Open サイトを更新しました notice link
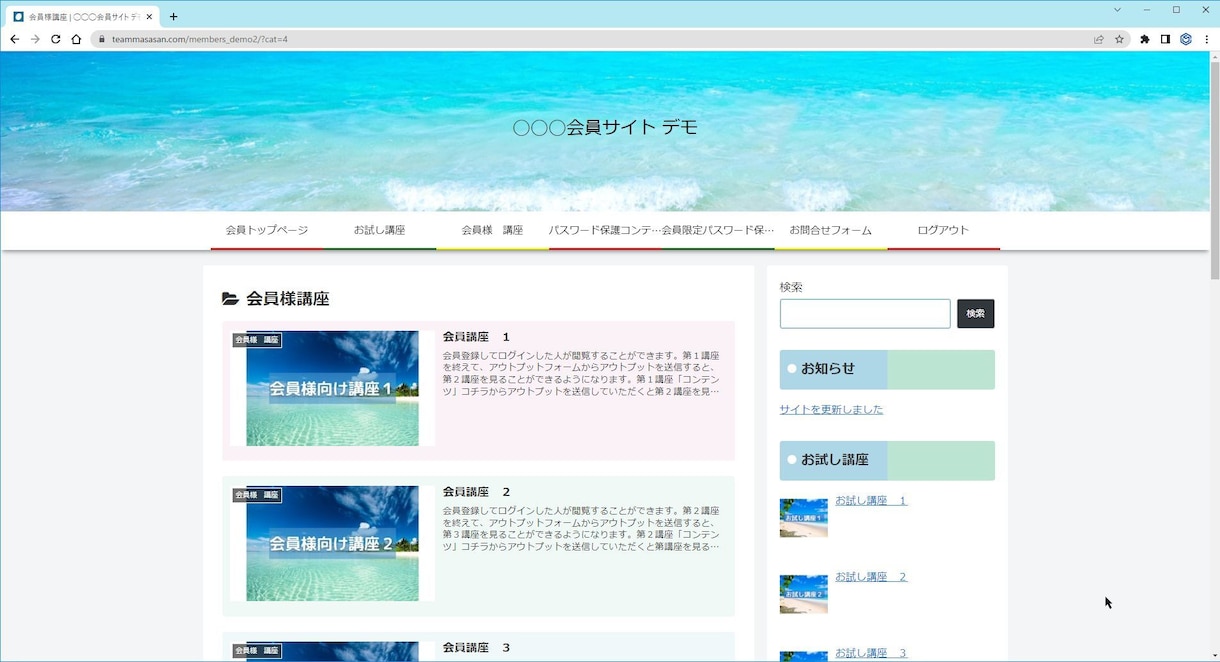The width and height of the screenshot is (1220, 662). (x=831, y=409)
